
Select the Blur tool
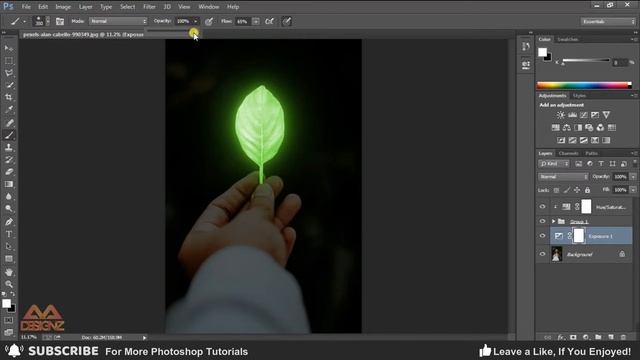click(x=9, y=196)
